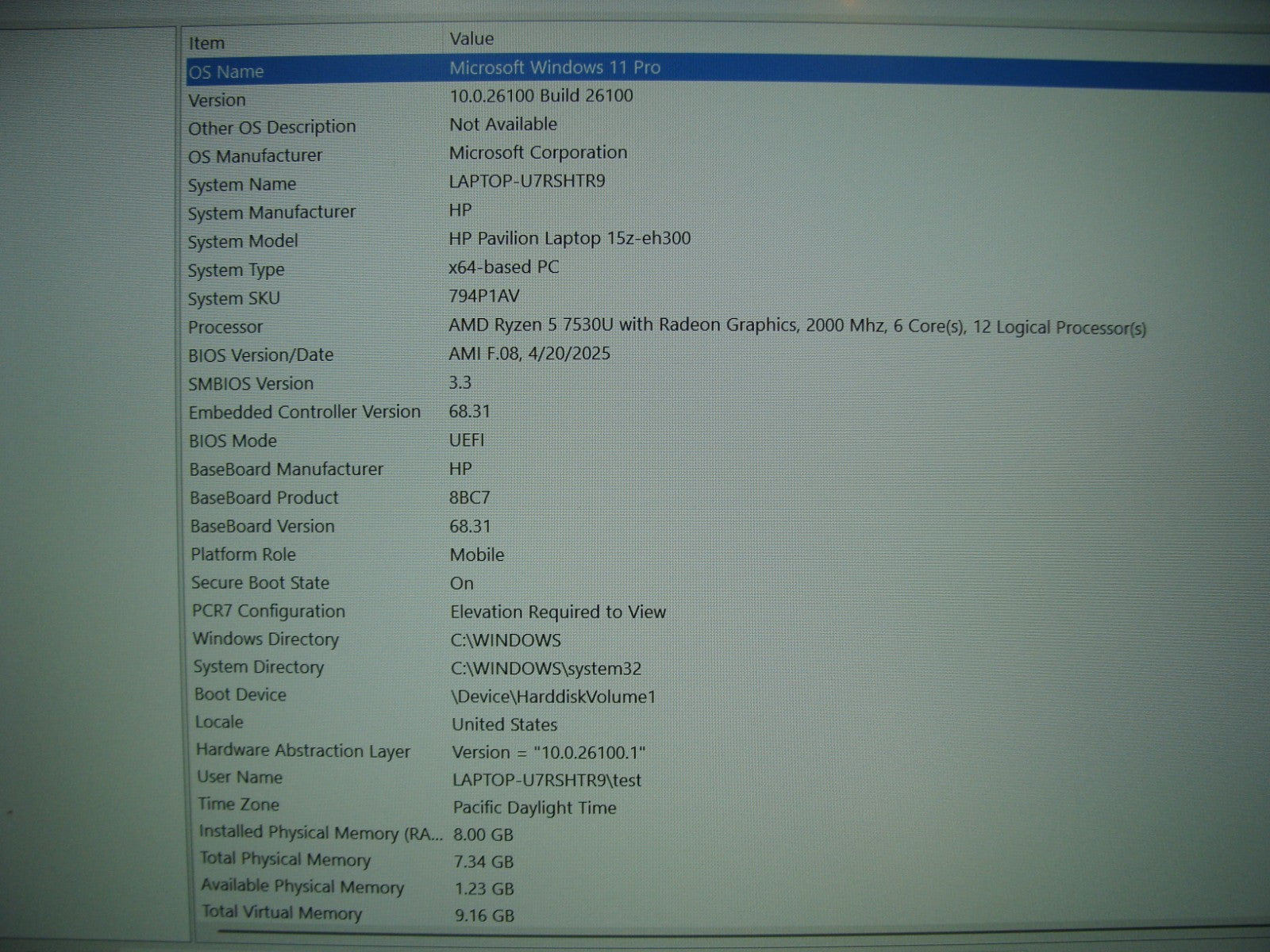1270x952 pixels.
Task: Click the Embedded Controller Version label
Action: coord(304,412)
